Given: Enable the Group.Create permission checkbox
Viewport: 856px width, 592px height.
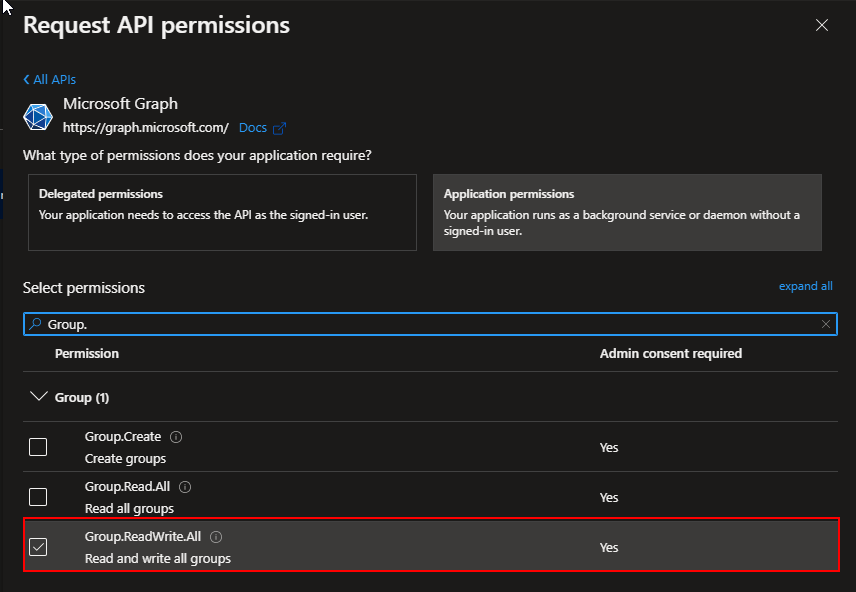Looking at the screenshot, I should click(38, 447).
